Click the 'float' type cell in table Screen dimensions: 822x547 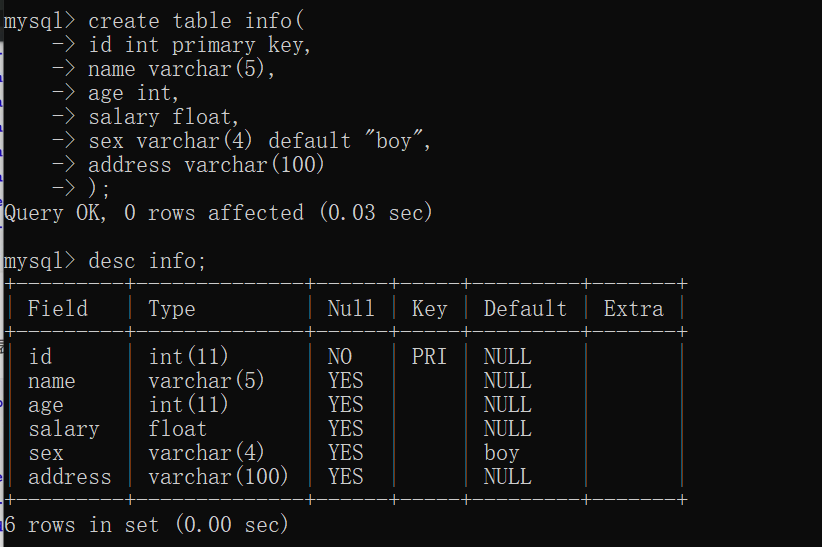178,429
